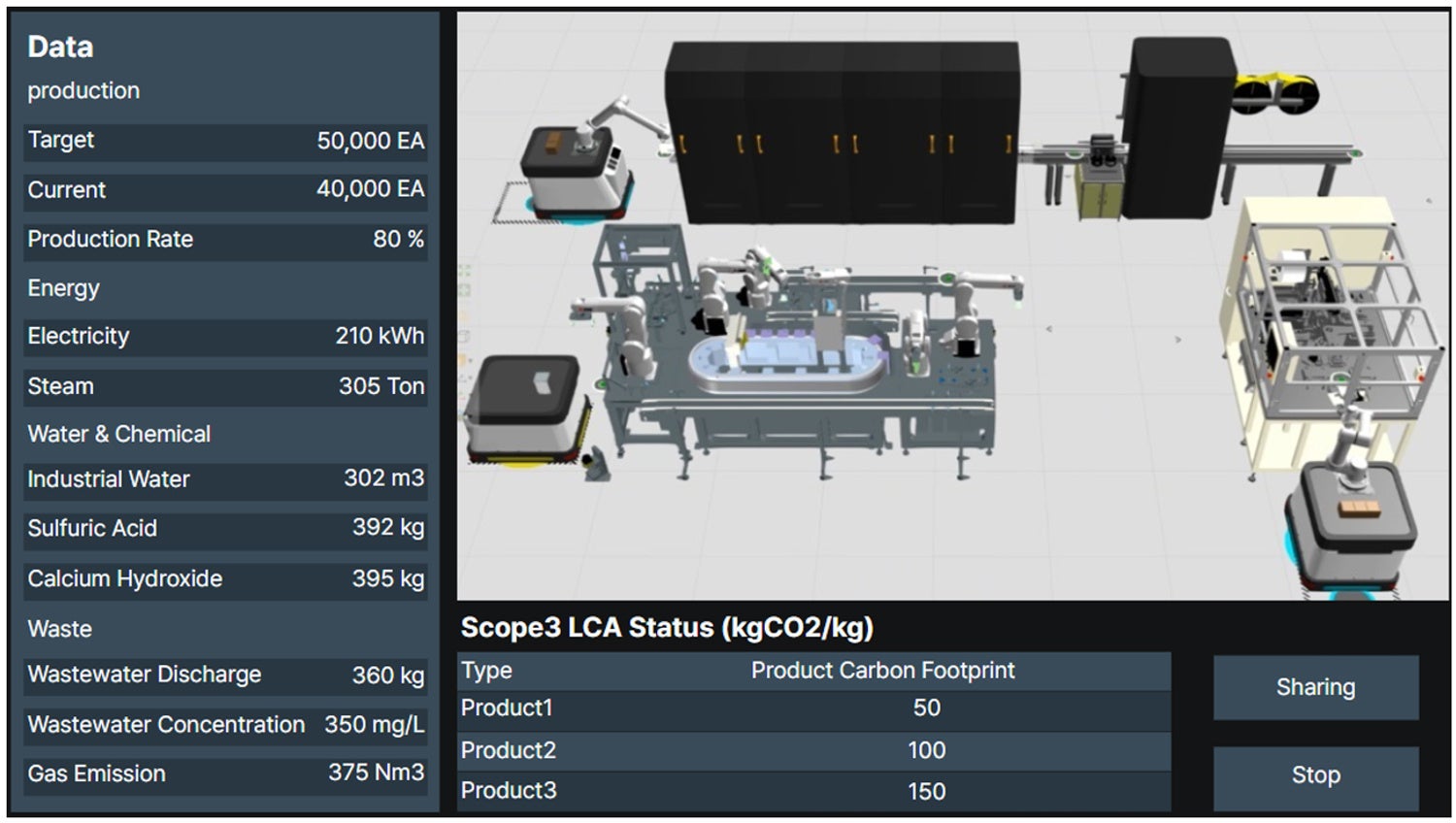Select the Product2 carbon footprint row
The width and height of the screenshot is (1456, 823).
(x=813, y=750)
